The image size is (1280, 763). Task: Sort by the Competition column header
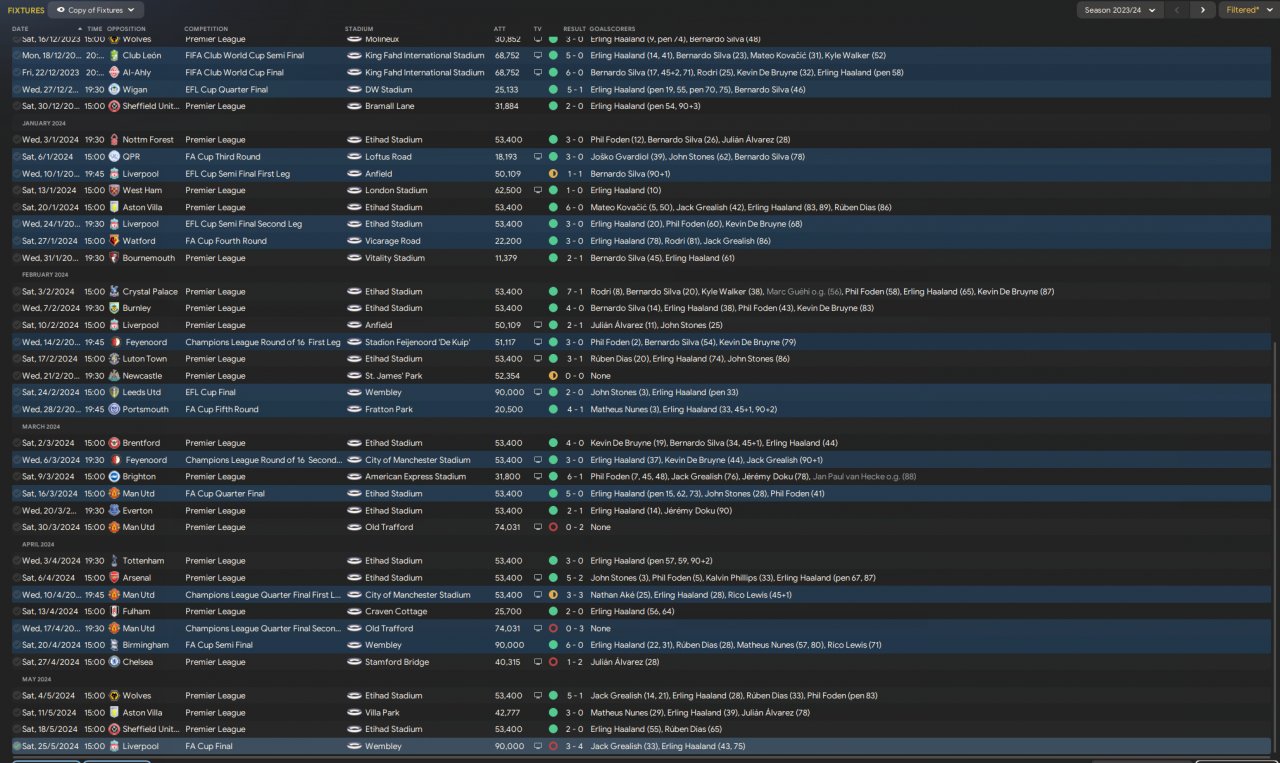pos(206,29)
